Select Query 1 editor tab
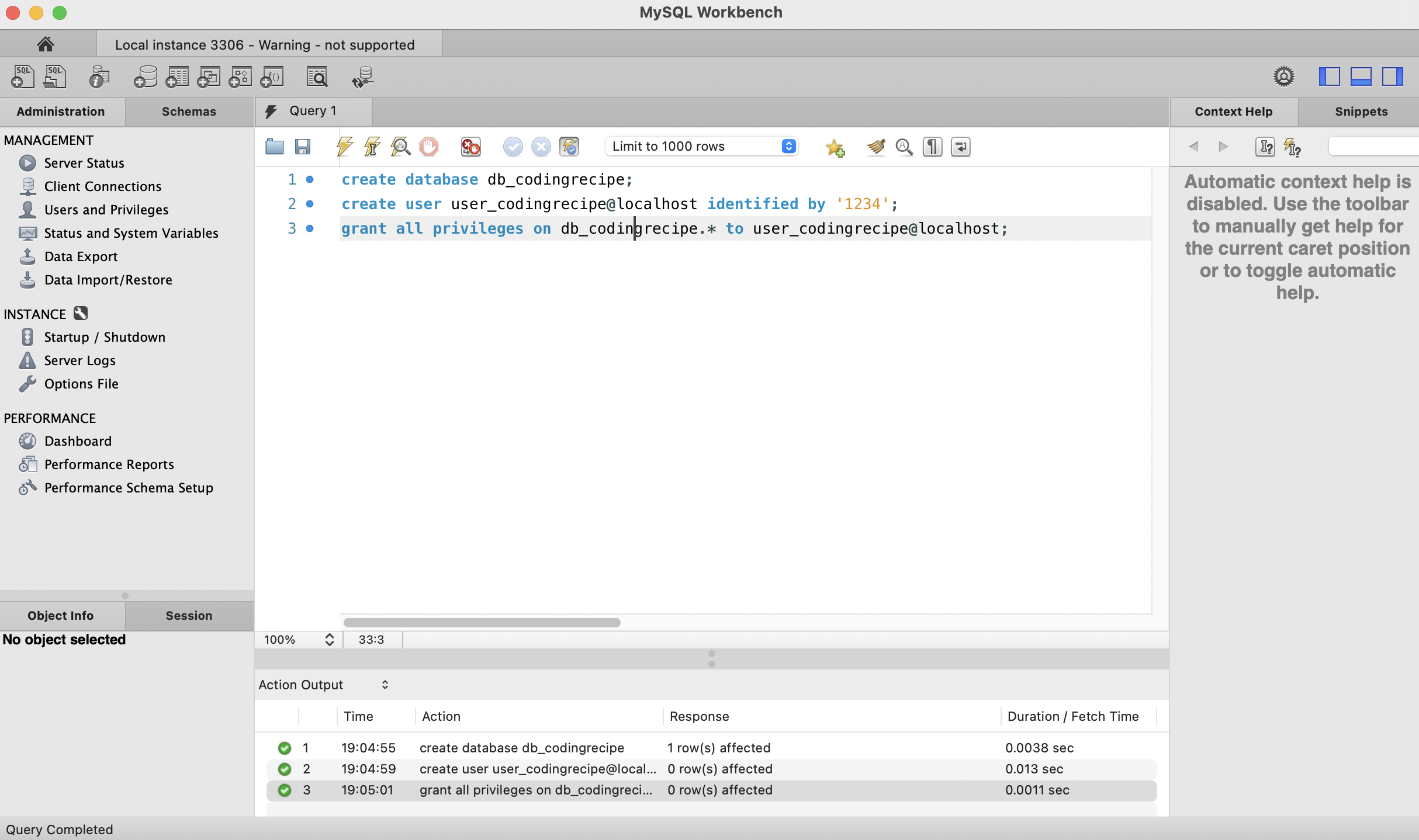This screenshot has width=1419, height=840. click(x=313, y=111)
